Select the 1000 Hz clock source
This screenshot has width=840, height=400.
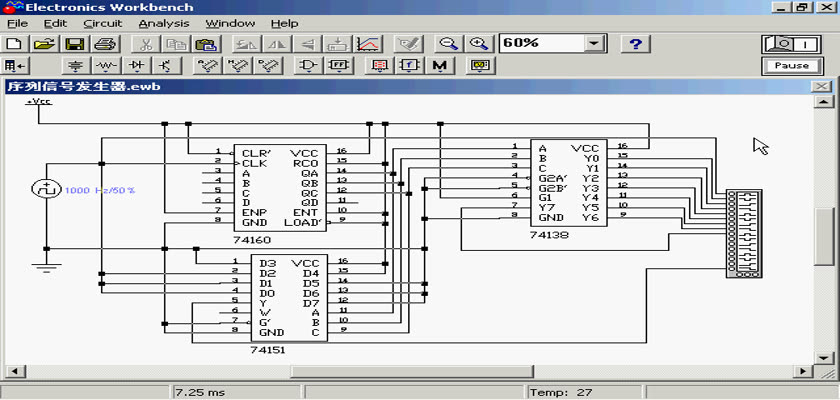coord(46,189)
